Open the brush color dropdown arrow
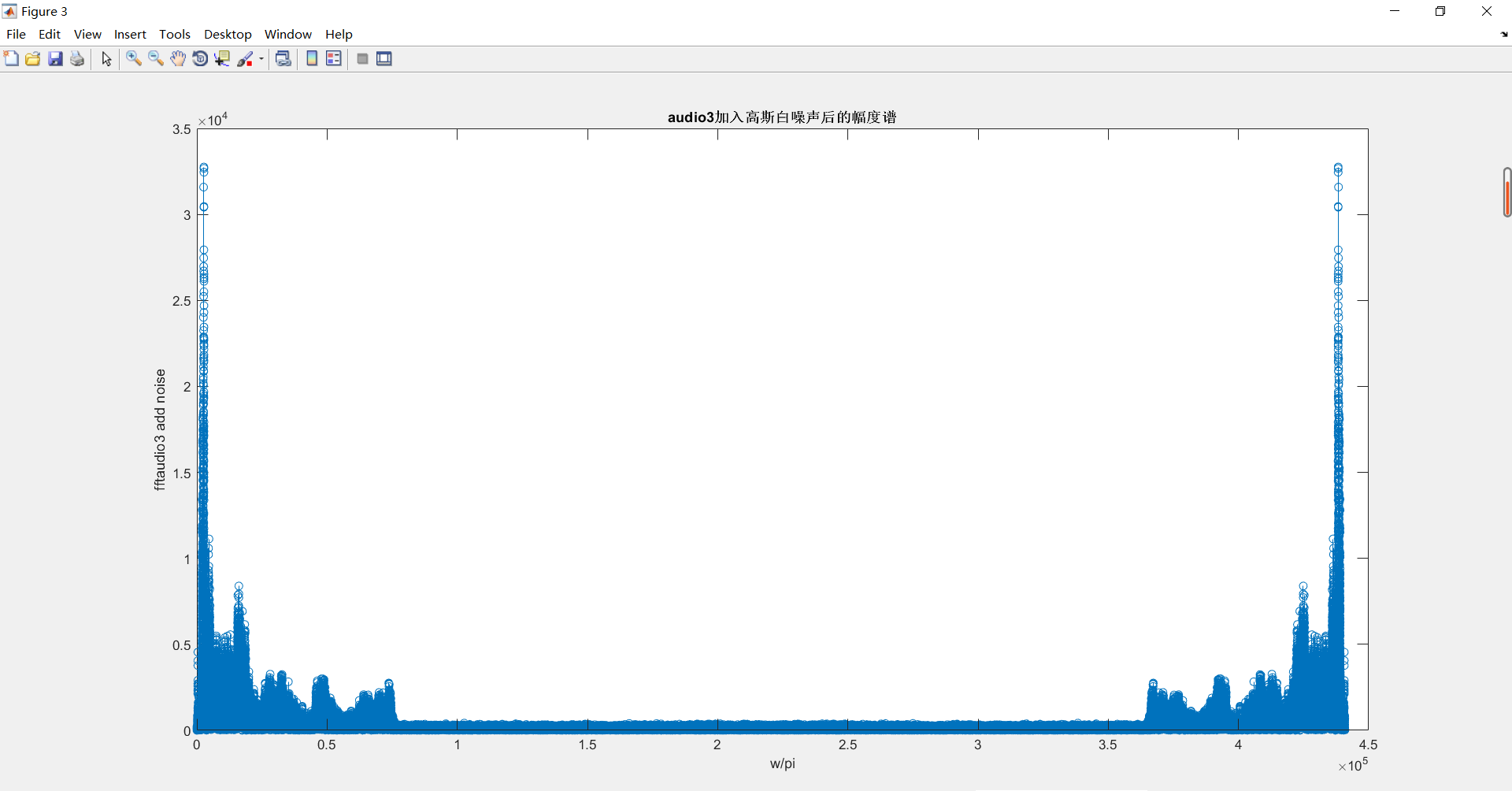Image resolution: width=1512 pixels, height=791 pixels. click(261, 59)
